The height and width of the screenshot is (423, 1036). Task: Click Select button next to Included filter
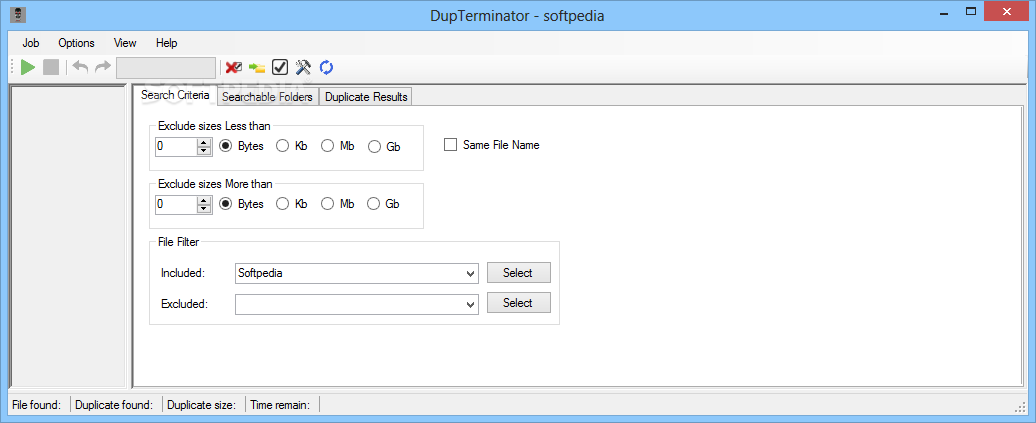(518, 272)
